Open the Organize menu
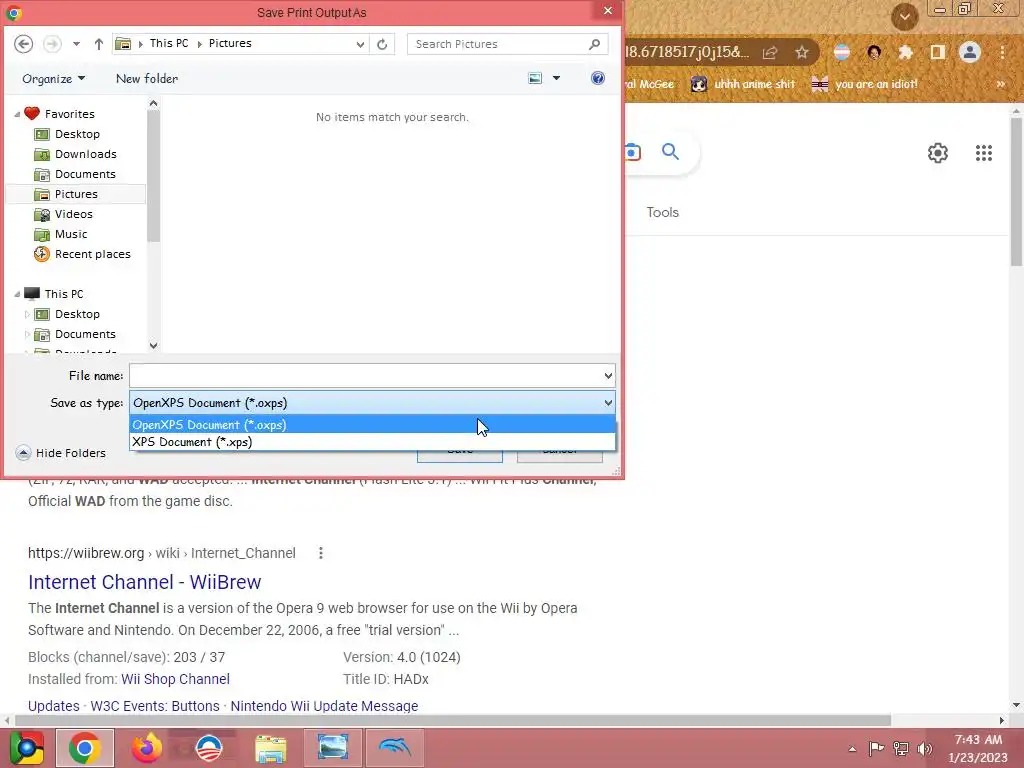1024x768 pixels. tap(54, 78)
